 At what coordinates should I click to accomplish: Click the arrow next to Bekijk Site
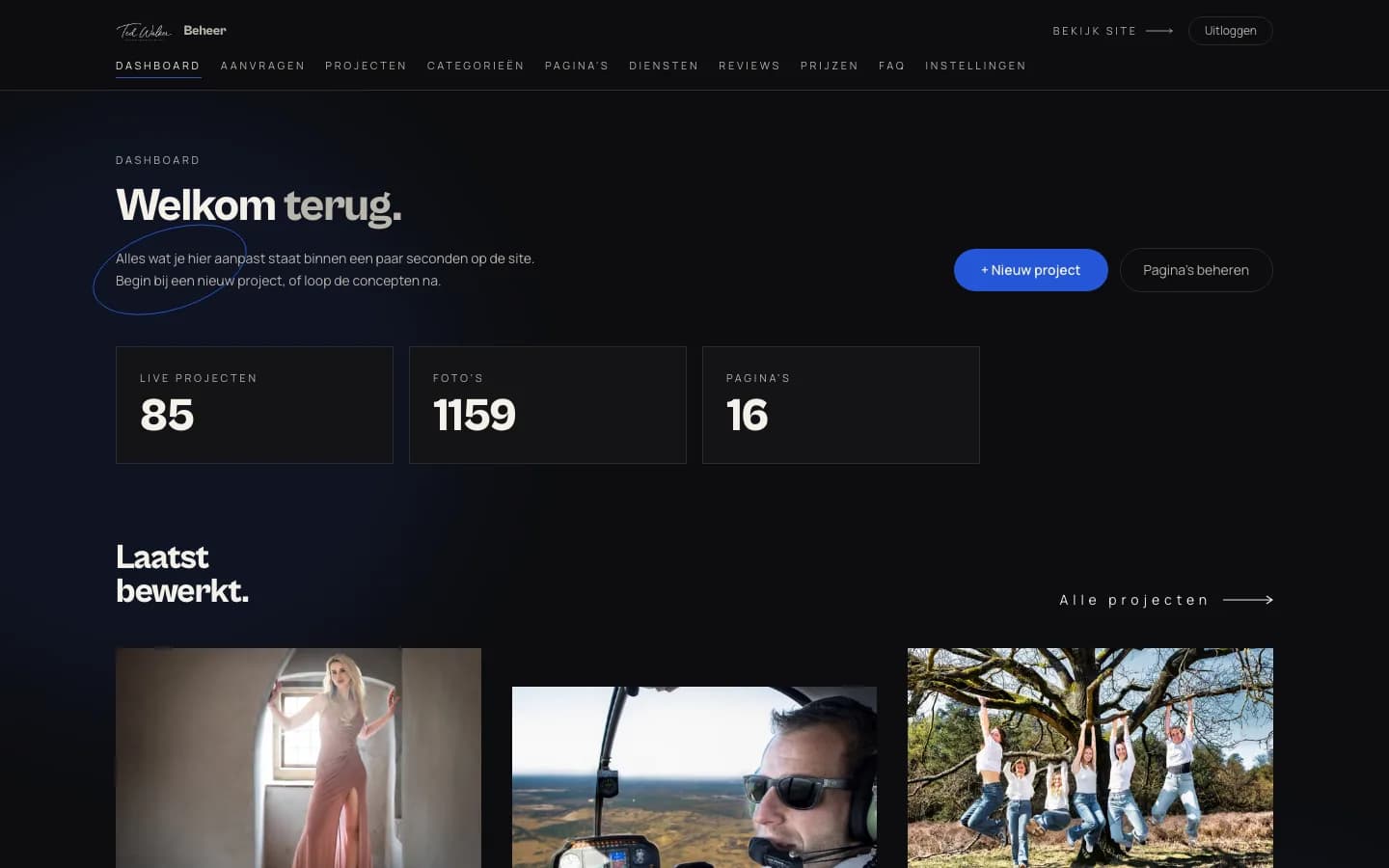1159,31
